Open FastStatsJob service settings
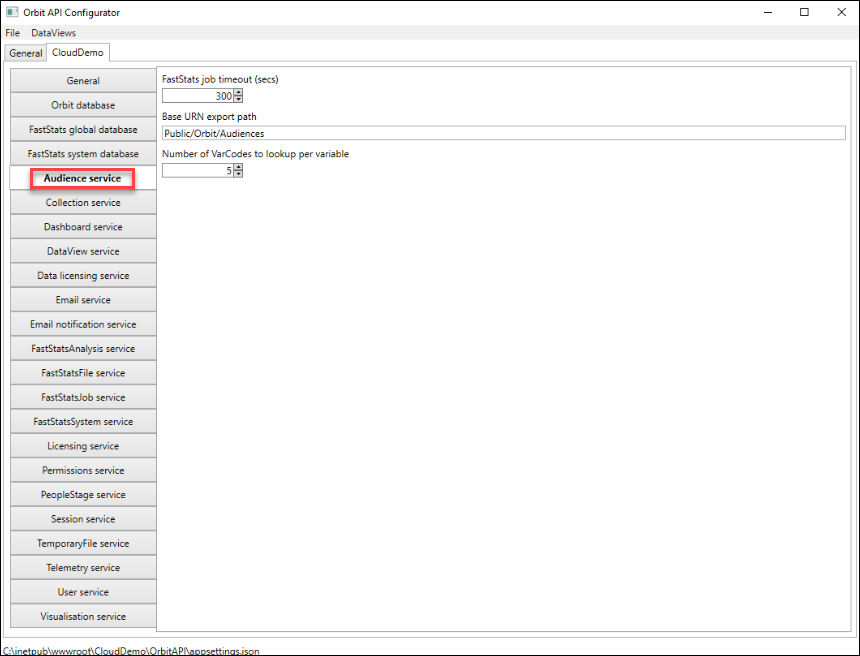 pos(83,397)
